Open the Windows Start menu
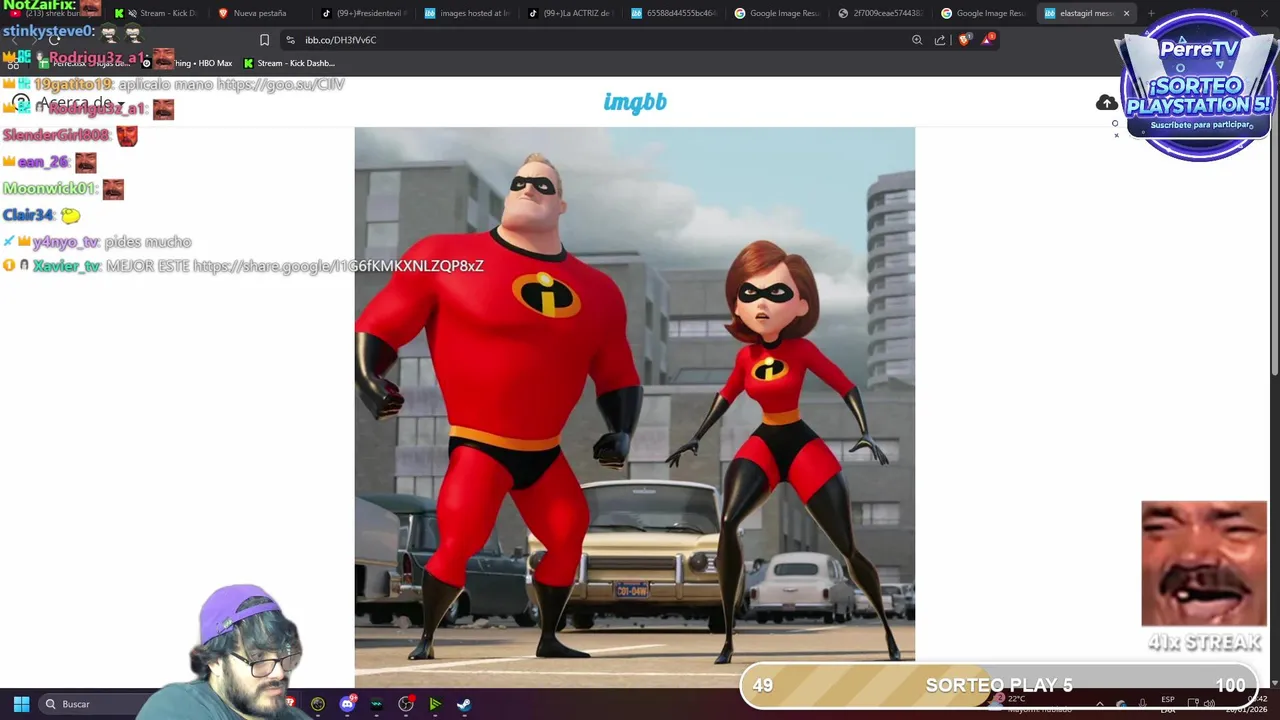 click(21, 704)
